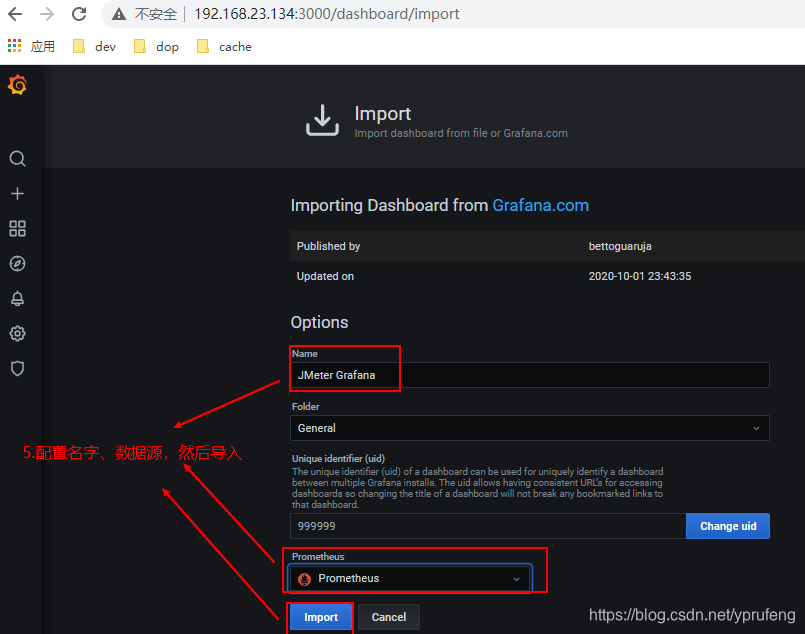Open the Create plus icon in sidebar

tap(17, 194)
